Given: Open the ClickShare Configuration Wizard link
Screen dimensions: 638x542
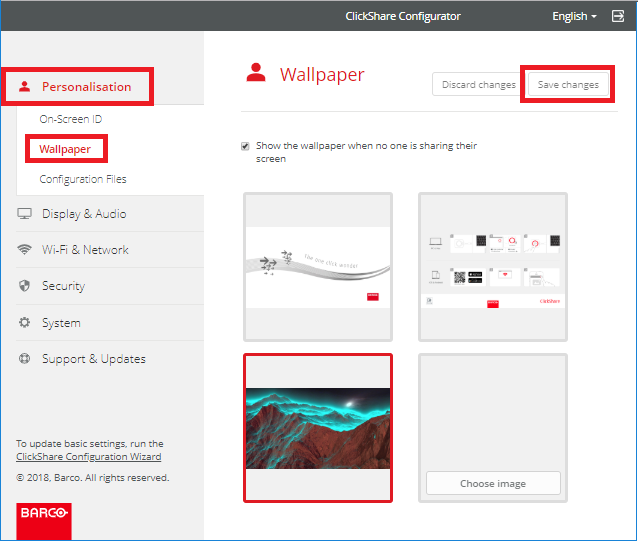Looking at the screenshot, I should pyautogui.click(x=89, y=457).
